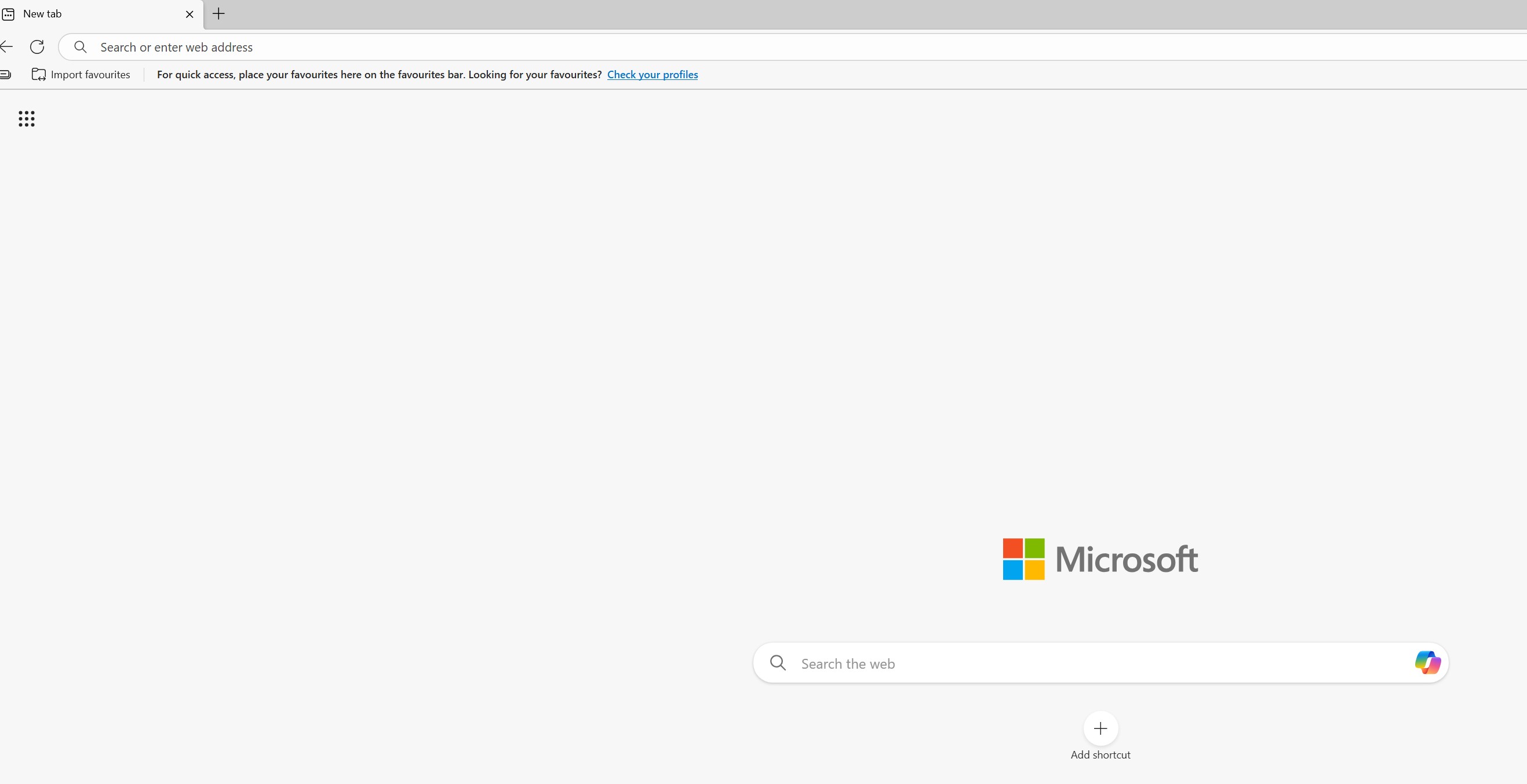The image size is (1527, 784).
Task: Click the New tab page favicon
Action: (x=8, y=14)
